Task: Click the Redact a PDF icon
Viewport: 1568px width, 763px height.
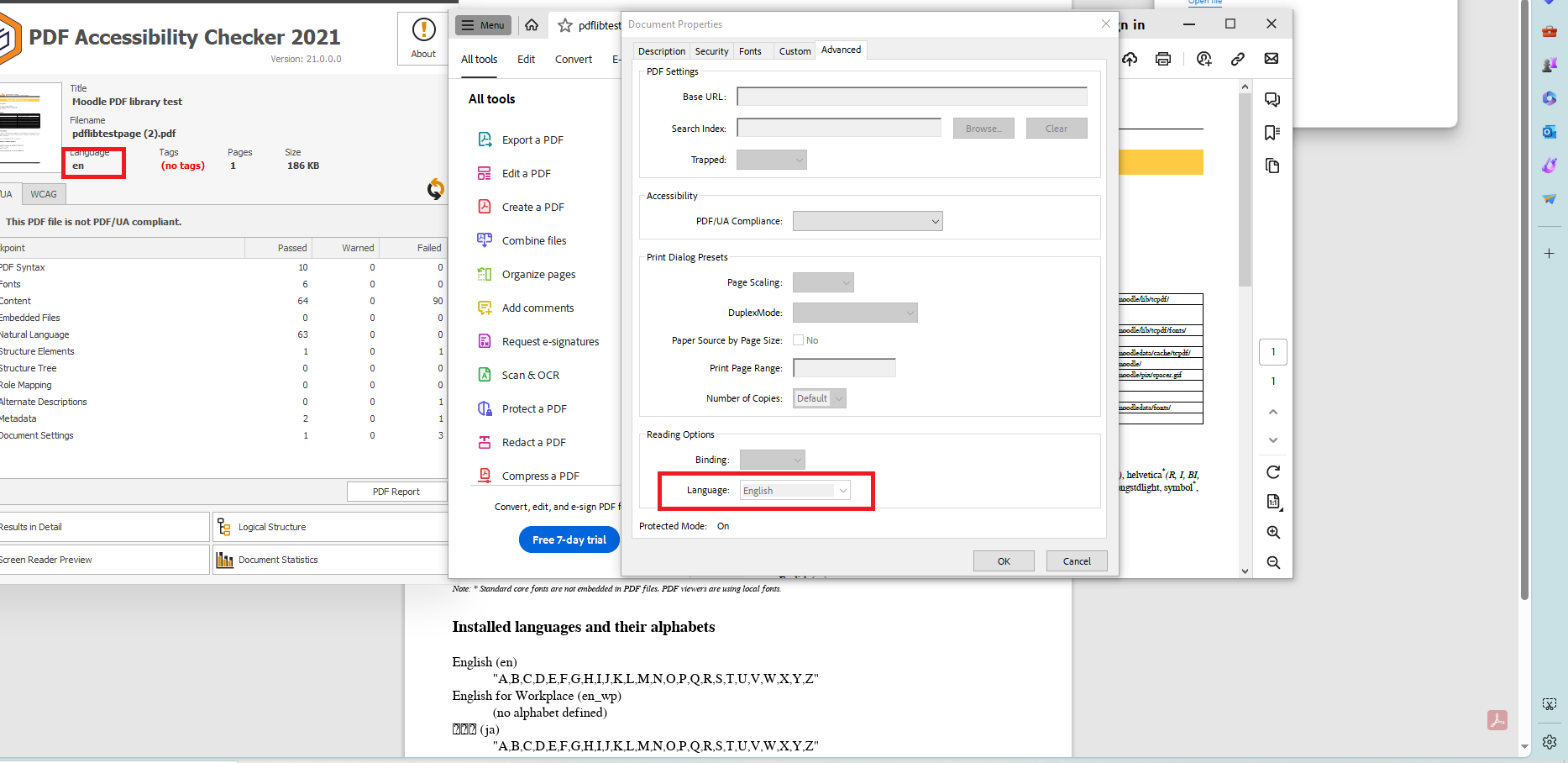Action: [x=485, y=442]
